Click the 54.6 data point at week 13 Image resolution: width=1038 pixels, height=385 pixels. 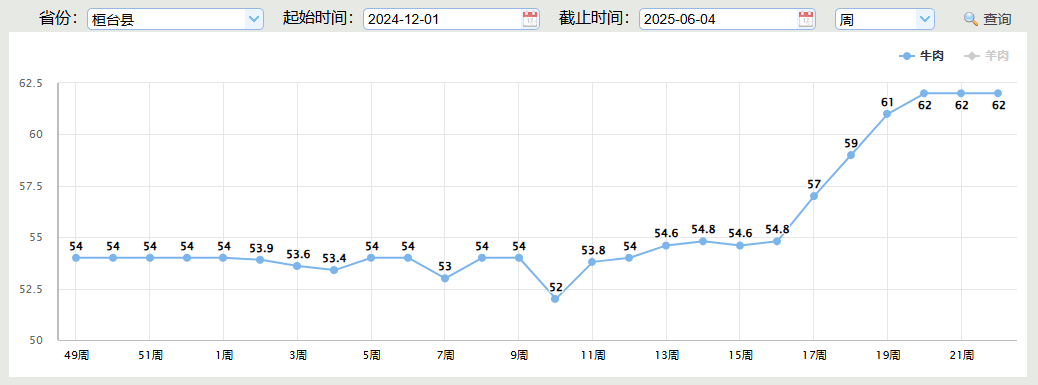666,245
